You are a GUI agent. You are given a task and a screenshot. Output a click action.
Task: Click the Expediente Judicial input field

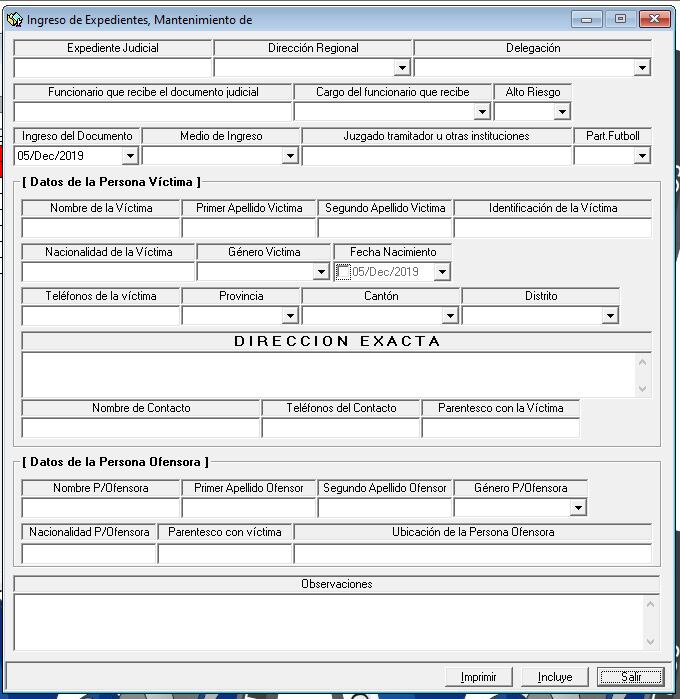coord(113,68)
